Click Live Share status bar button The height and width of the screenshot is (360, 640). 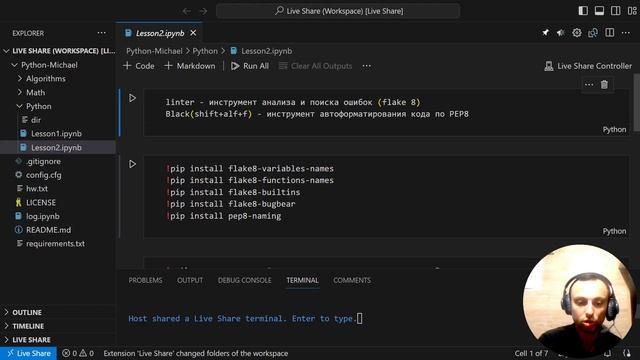(x=29, y=353)
